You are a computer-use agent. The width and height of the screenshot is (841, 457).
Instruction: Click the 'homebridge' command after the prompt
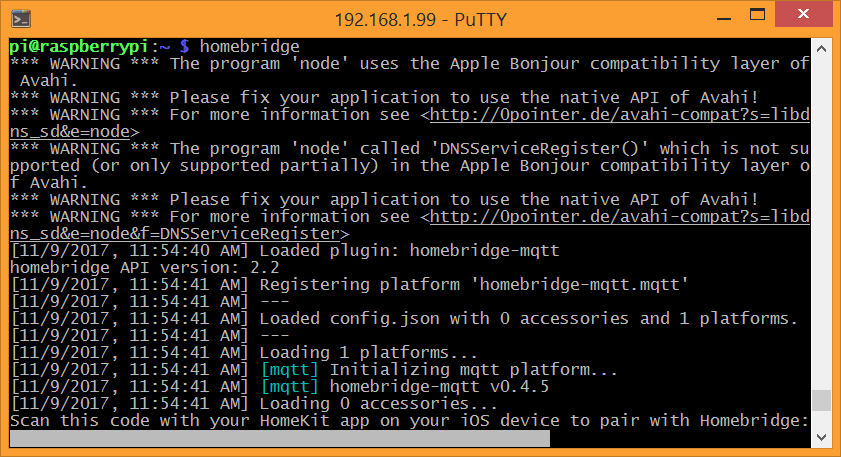[249, 47]
